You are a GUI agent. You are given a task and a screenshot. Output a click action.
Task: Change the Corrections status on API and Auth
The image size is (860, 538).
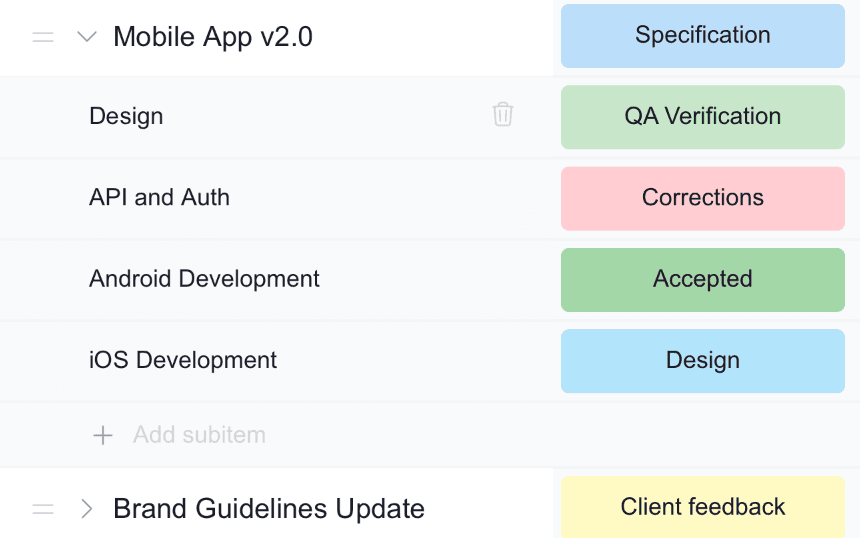click(702, 198)
